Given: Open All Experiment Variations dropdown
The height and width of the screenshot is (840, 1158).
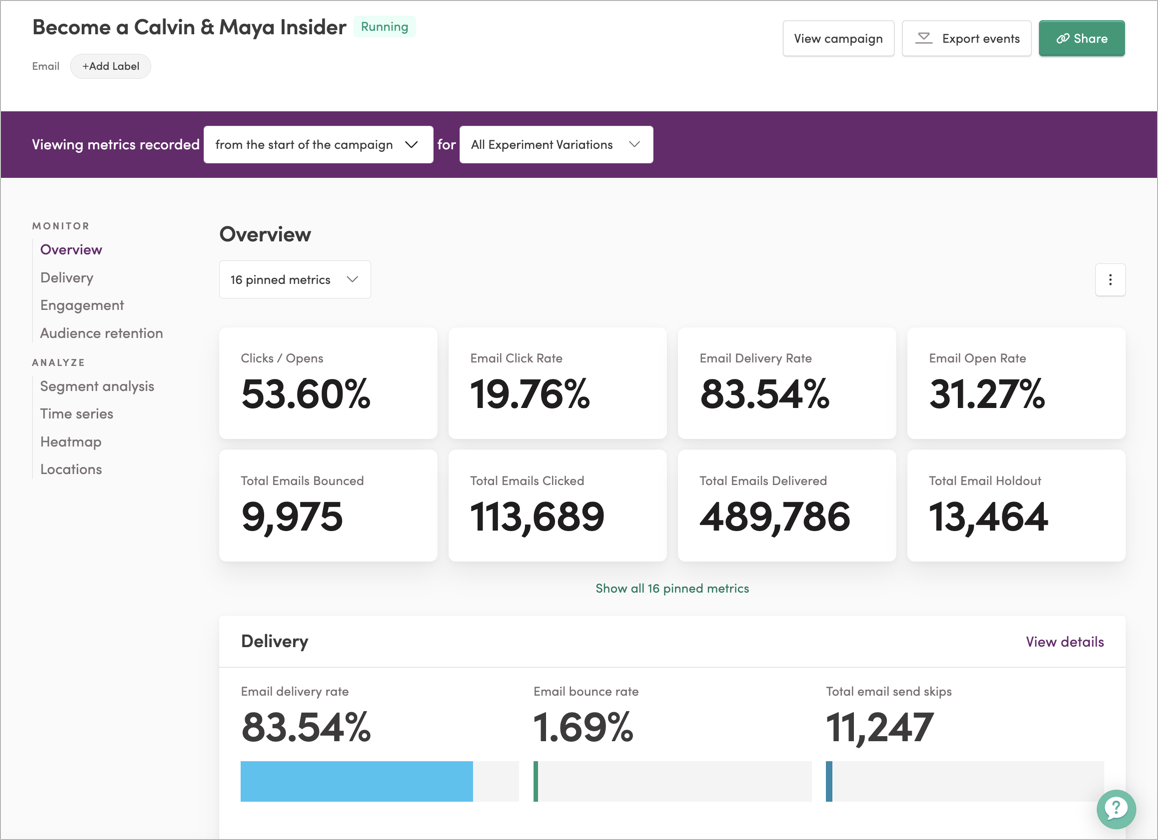Looking at the screenshot, I should pos(556,145).
